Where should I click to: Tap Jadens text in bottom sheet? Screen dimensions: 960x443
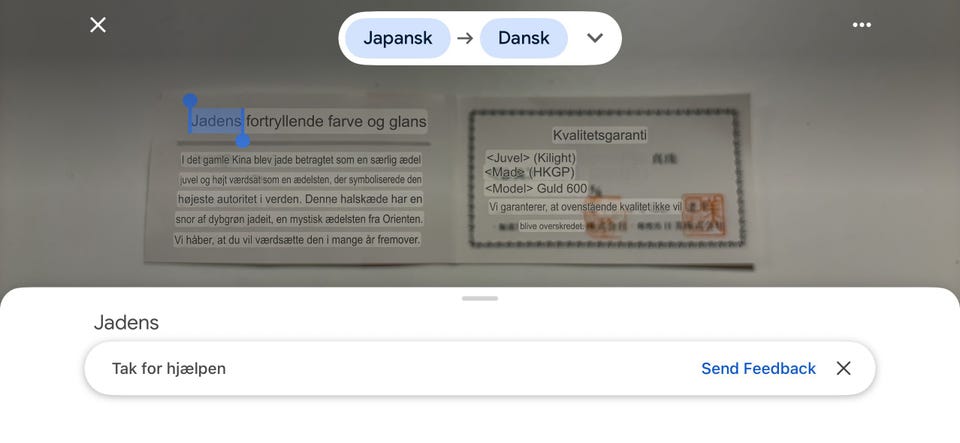pyautogui.click(x=126, y=322)
